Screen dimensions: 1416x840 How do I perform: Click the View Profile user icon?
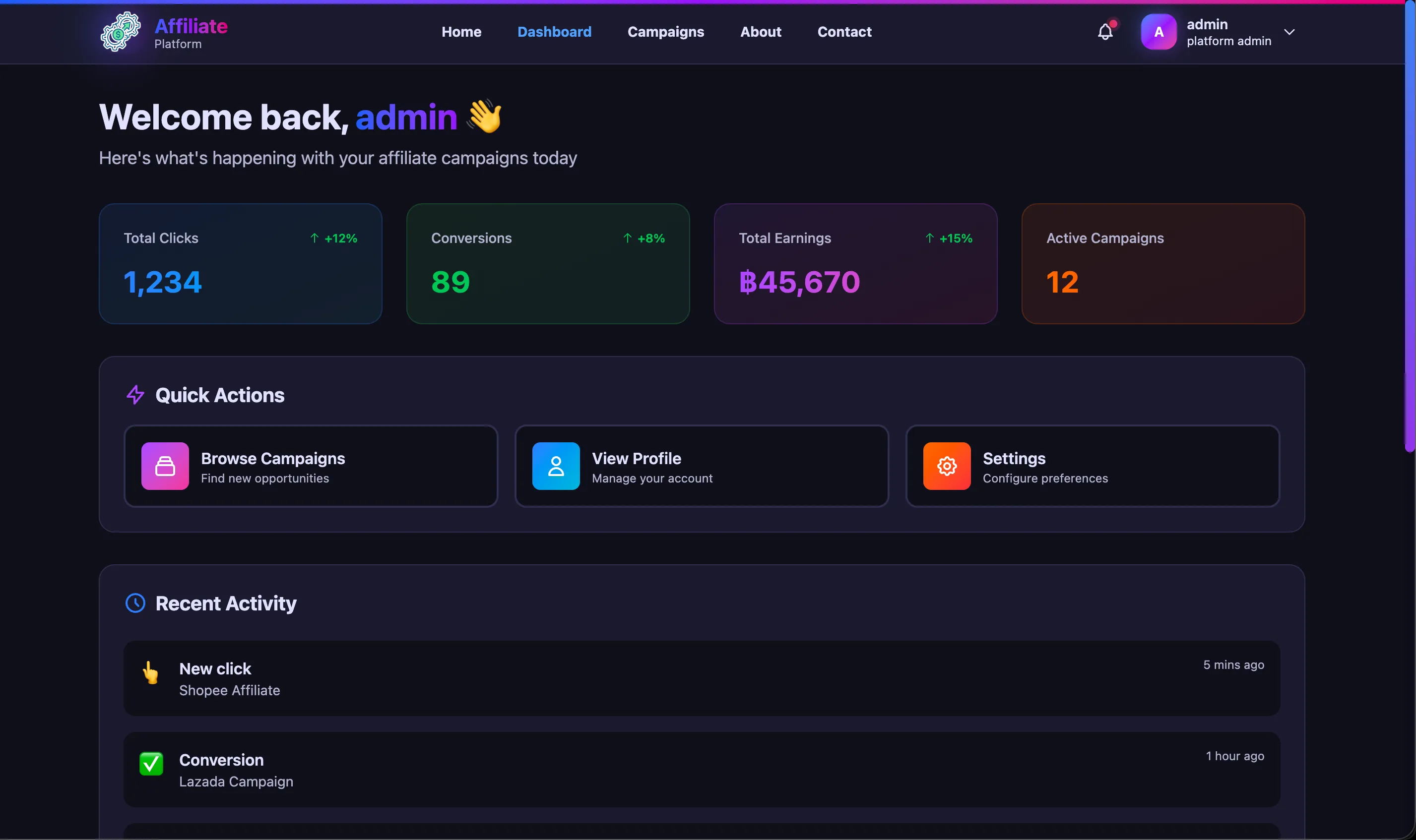555,466
